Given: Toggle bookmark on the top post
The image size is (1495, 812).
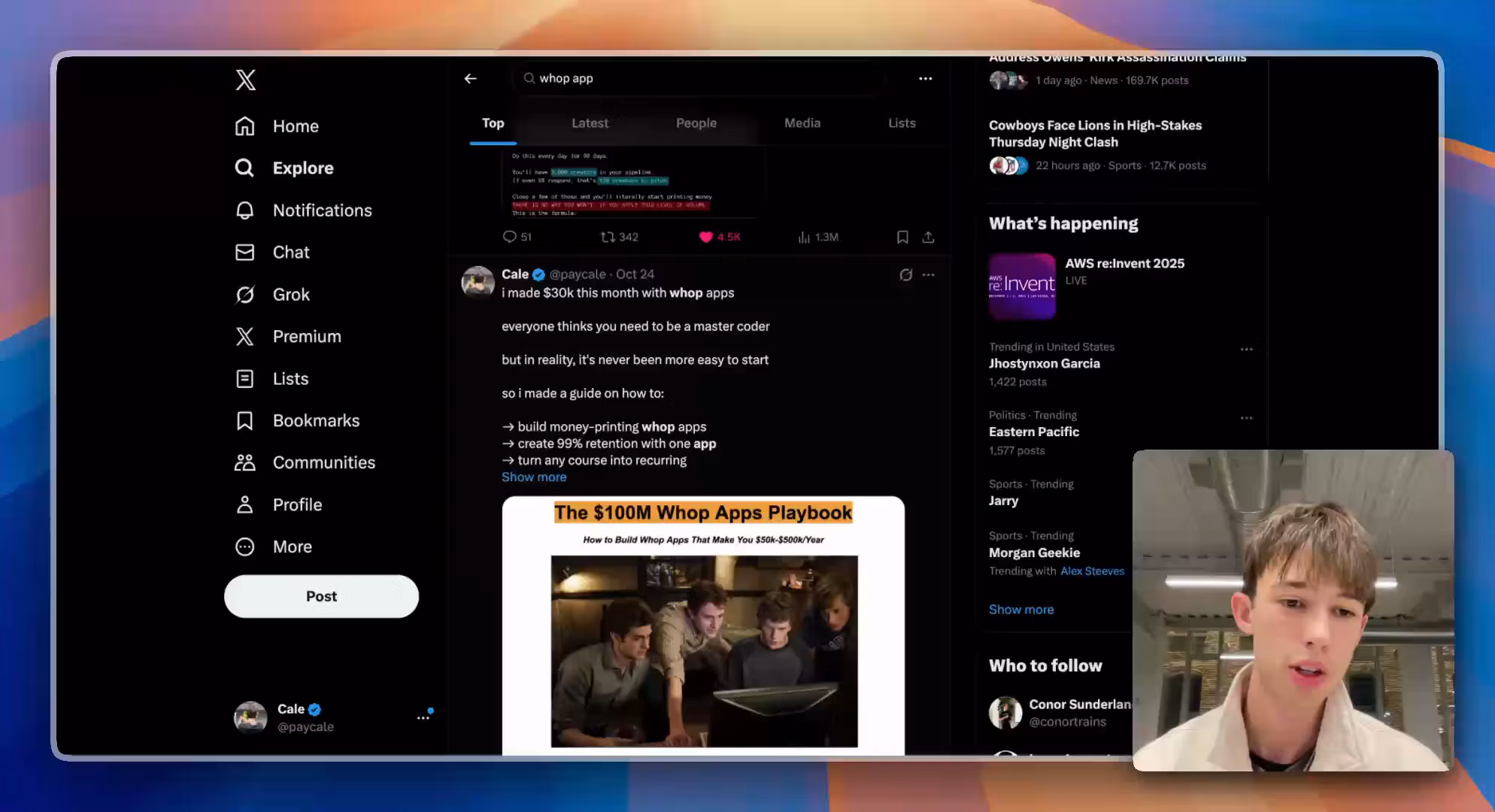Looking at the screenshot, I should 902,237.
